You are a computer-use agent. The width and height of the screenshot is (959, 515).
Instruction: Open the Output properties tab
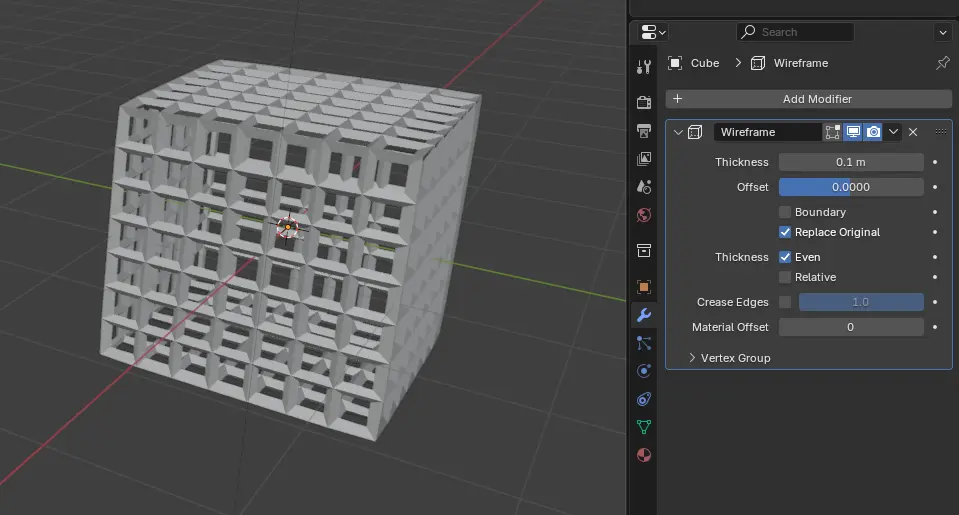click(x=643, y=130)
